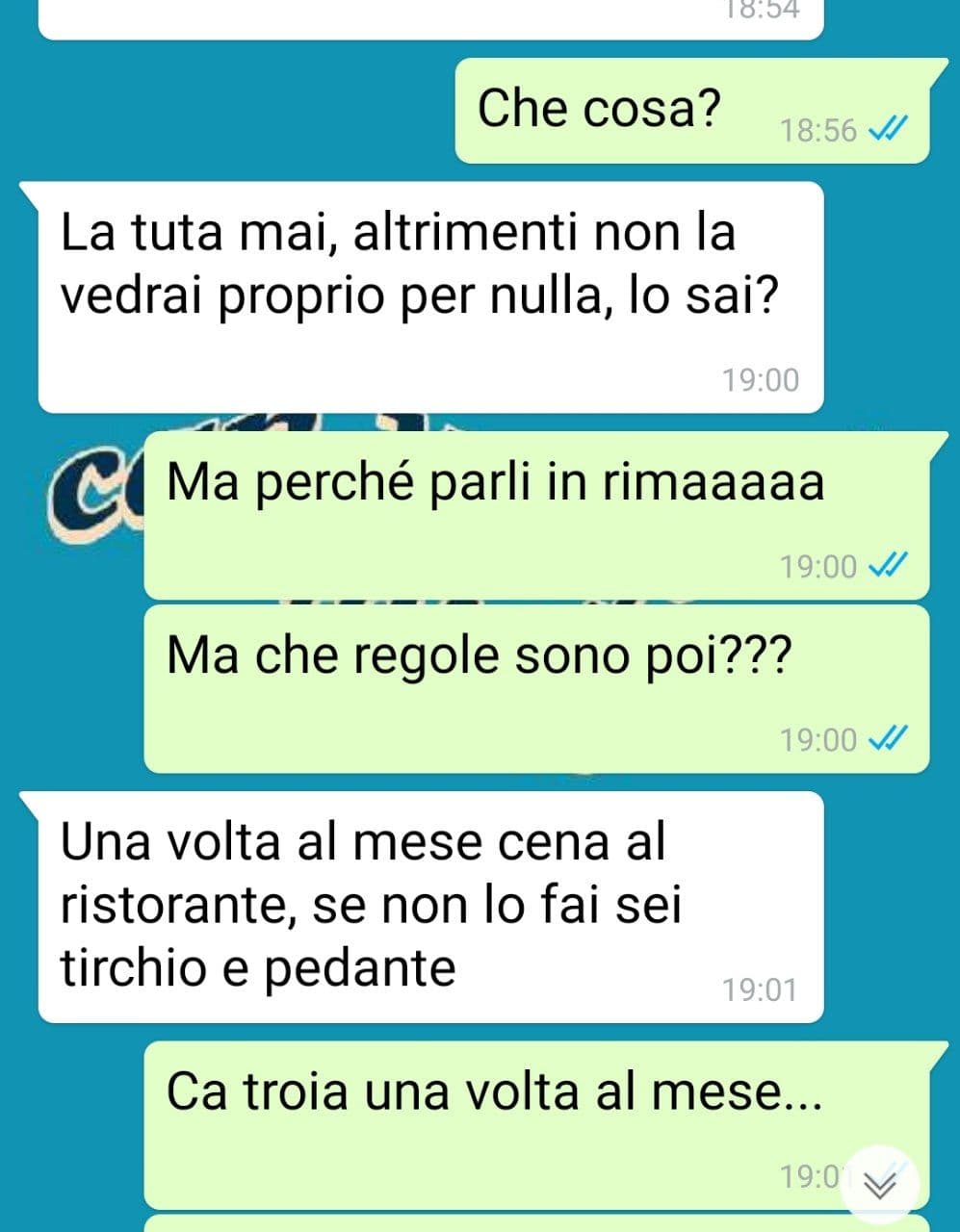
Task: Click 19:00 timestamp on 'Ma perché parli in rimaaaaa'
Action: pyautogui.click(x=817, y=566)
